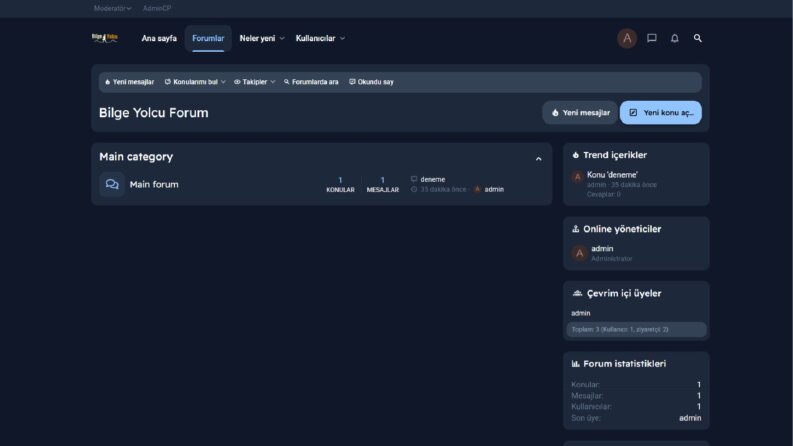
Task: Open the Konularımı bul dropdown
Action: point(195,82)
